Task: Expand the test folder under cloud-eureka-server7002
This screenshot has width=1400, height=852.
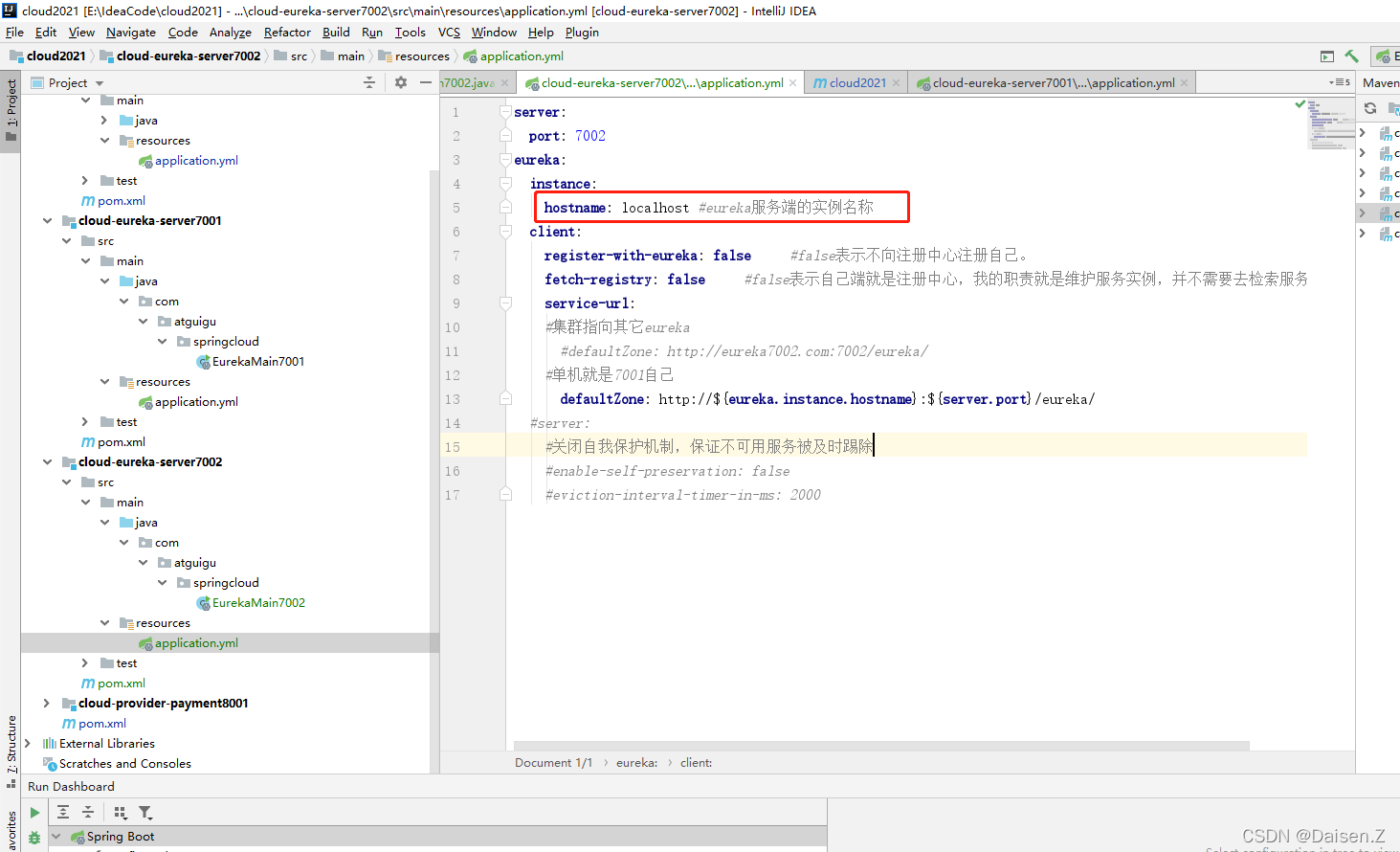Action: [85, 663]
